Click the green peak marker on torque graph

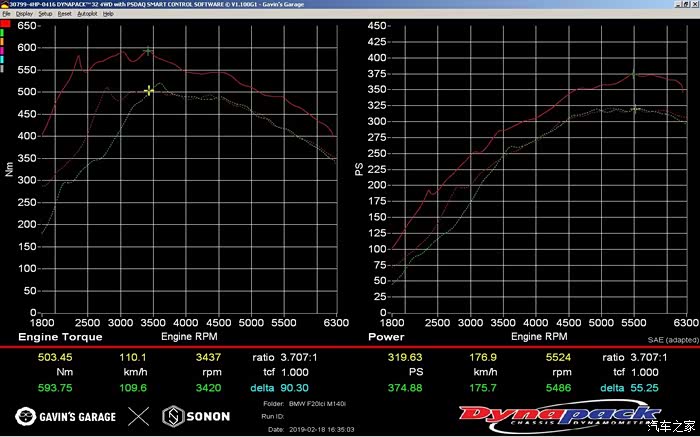(x=148, y=50)
